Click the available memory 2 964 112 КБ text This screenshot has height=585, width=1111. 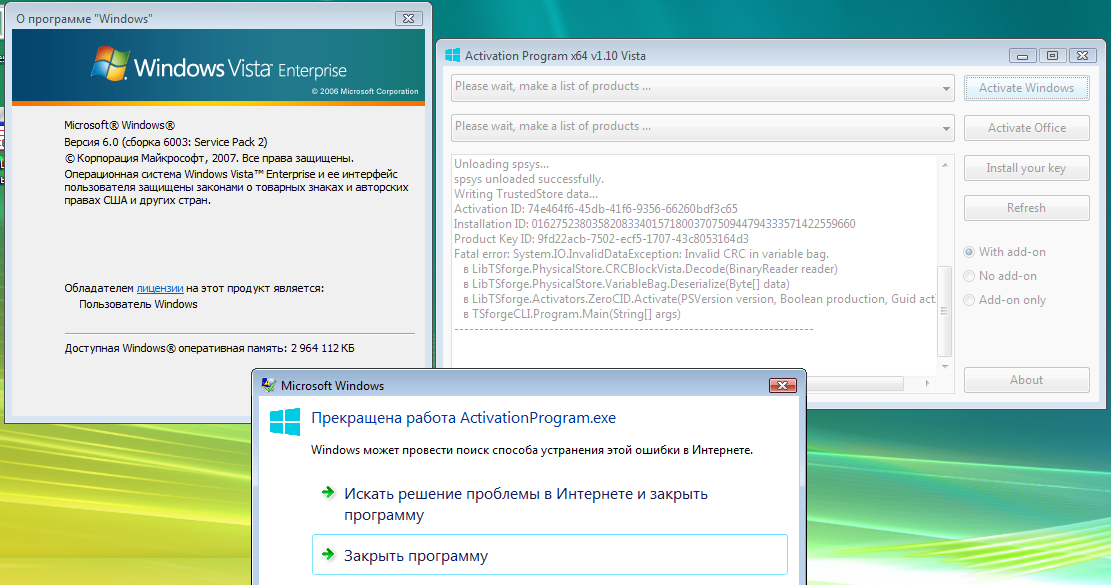[210, 348]
